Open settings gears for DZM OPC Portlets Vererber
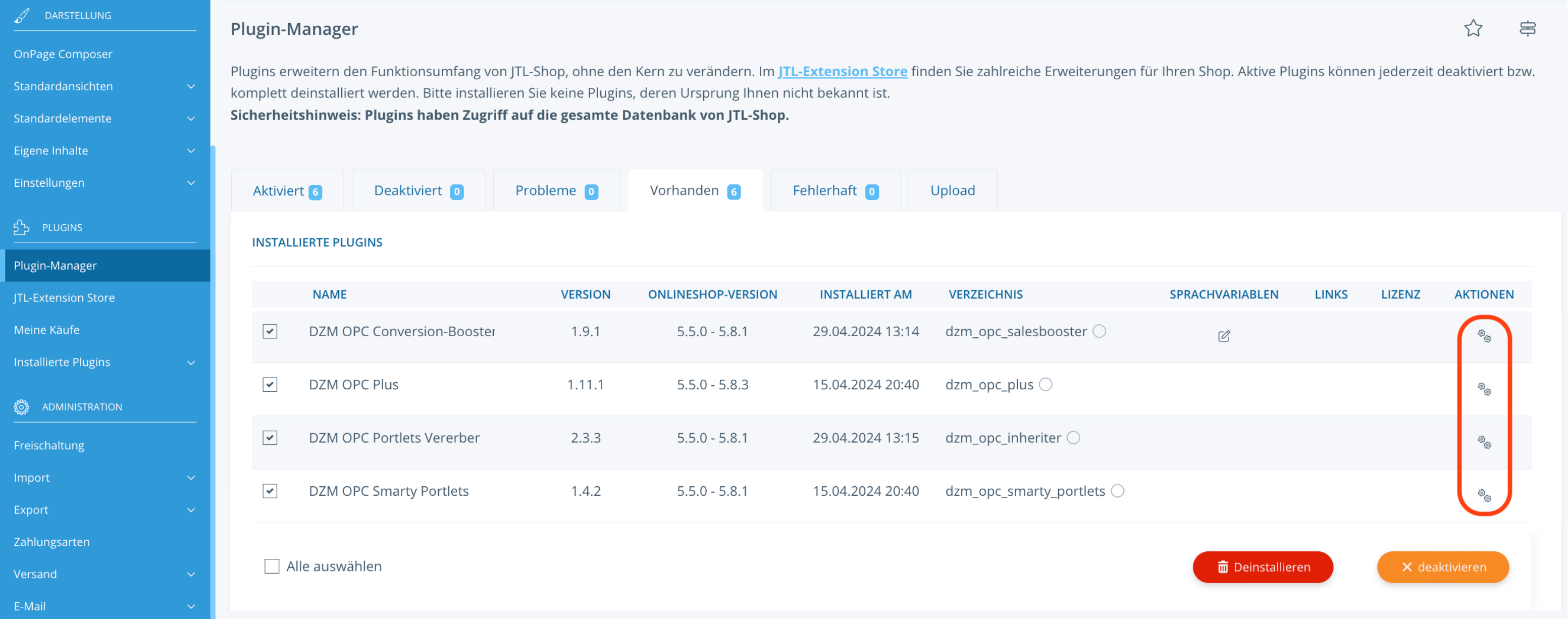 (1484, 442)
